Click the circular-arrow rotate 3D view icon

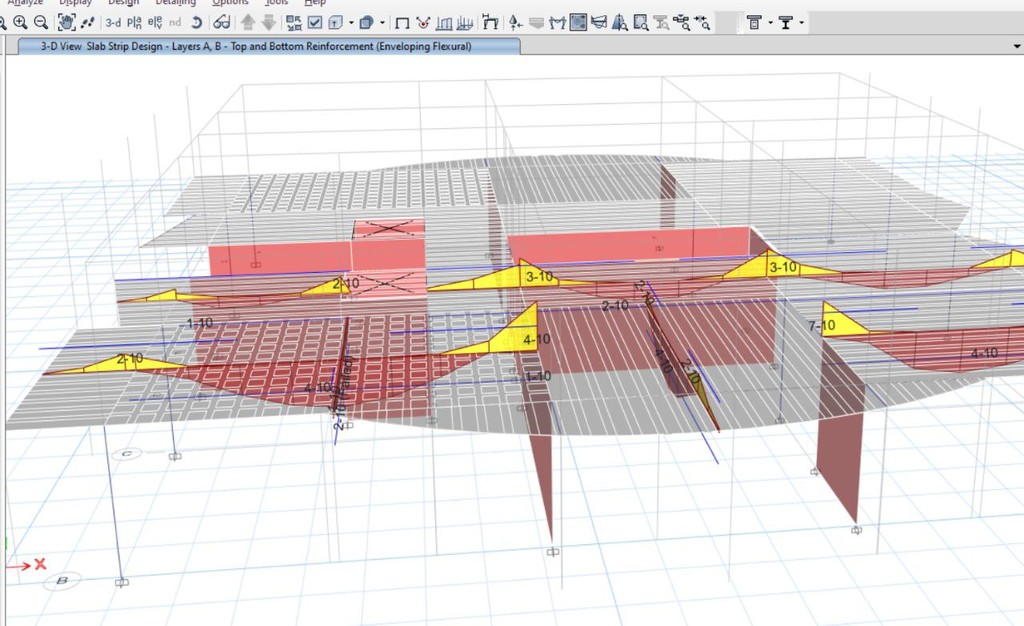196,23
